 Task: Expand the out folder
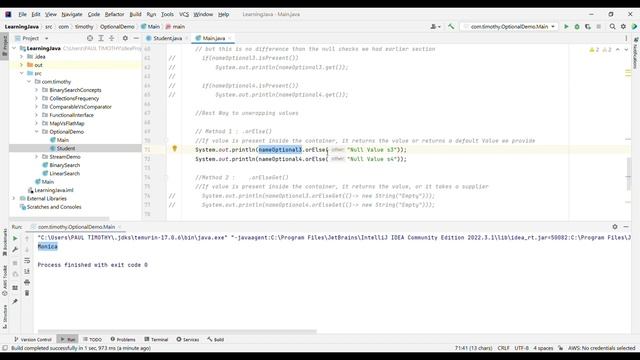(x=22, y=65)
